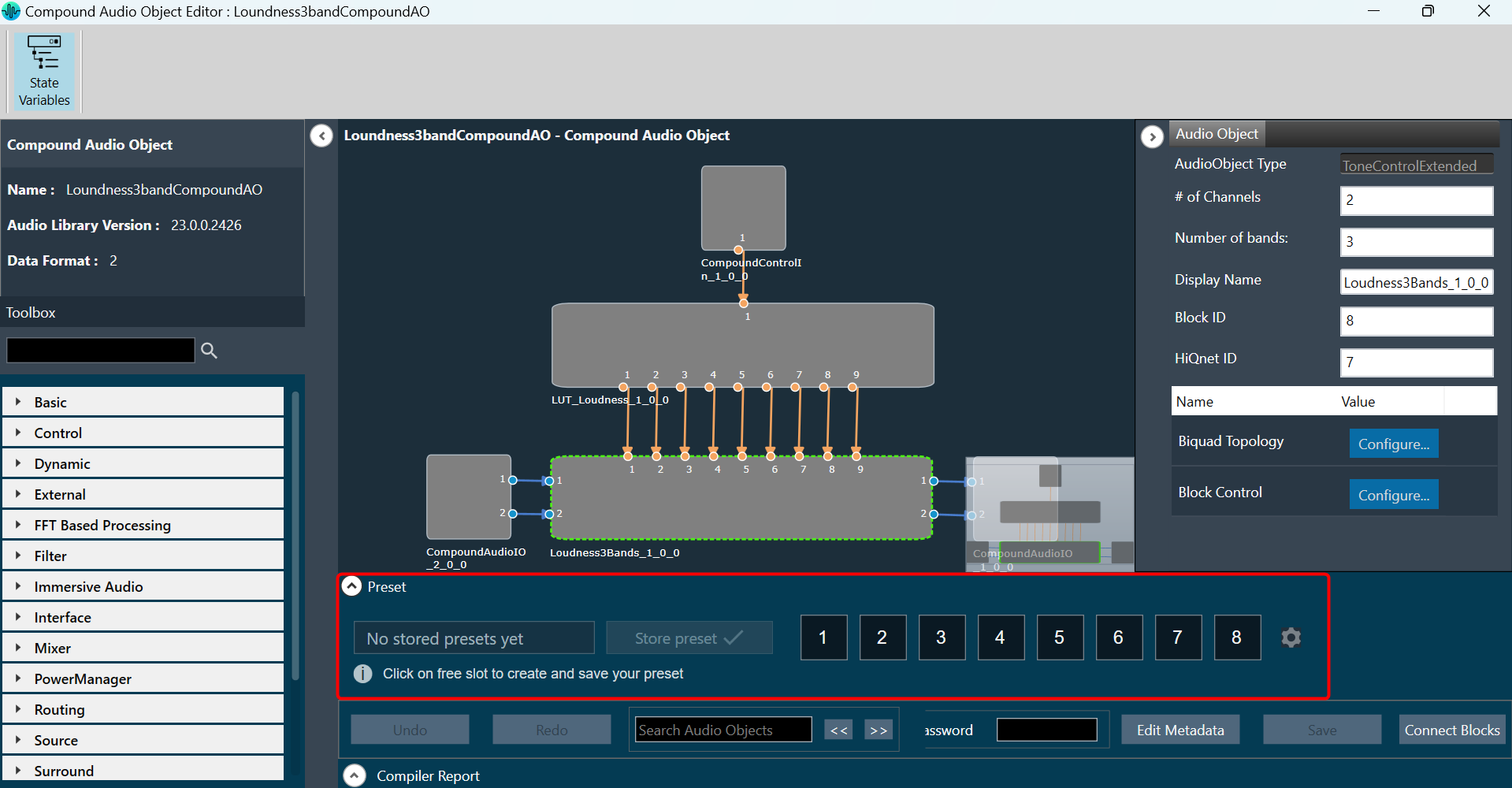Focus the toolbox search field
Image resolution: width=1512 pixels, height=788 pixels.
pyautogui.click(x=100, y=350)
